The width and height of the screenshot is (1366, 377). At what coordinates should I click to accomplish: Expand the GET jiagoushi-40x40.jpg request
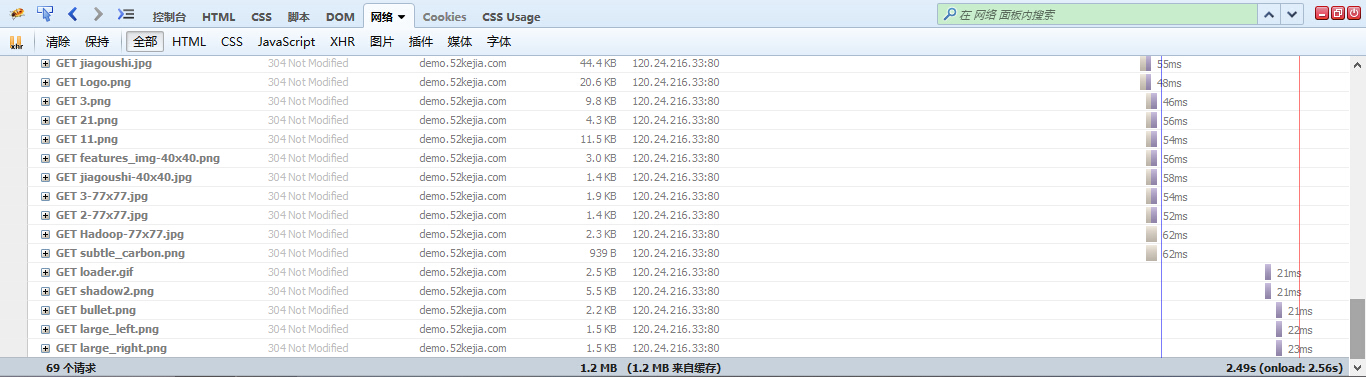pos(45,177)
